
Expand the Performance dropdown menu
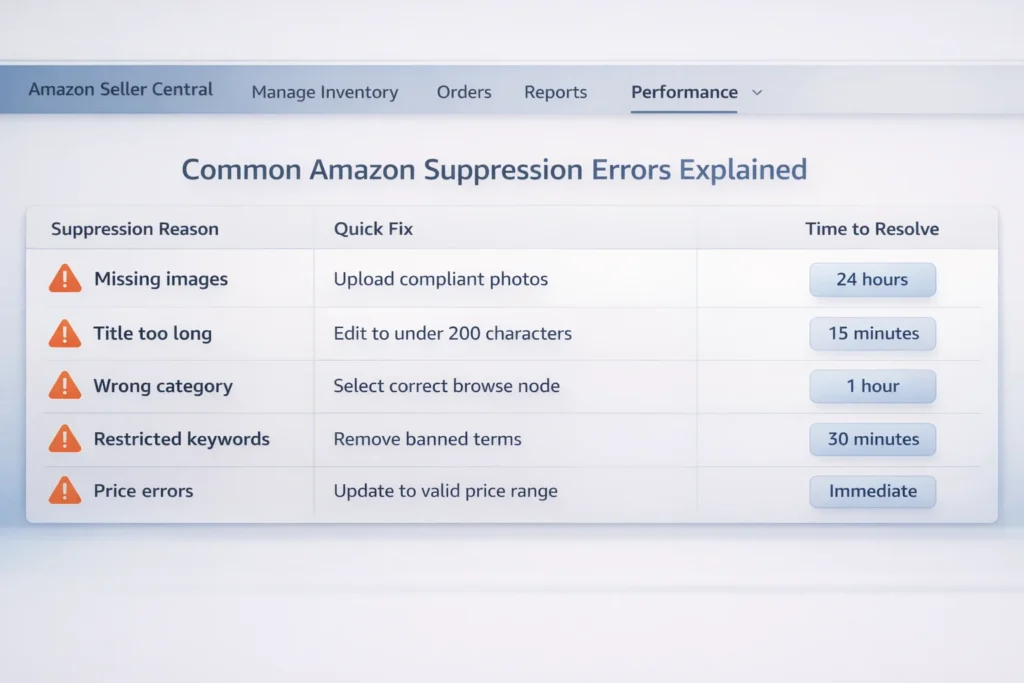click(x=757, y=93)
